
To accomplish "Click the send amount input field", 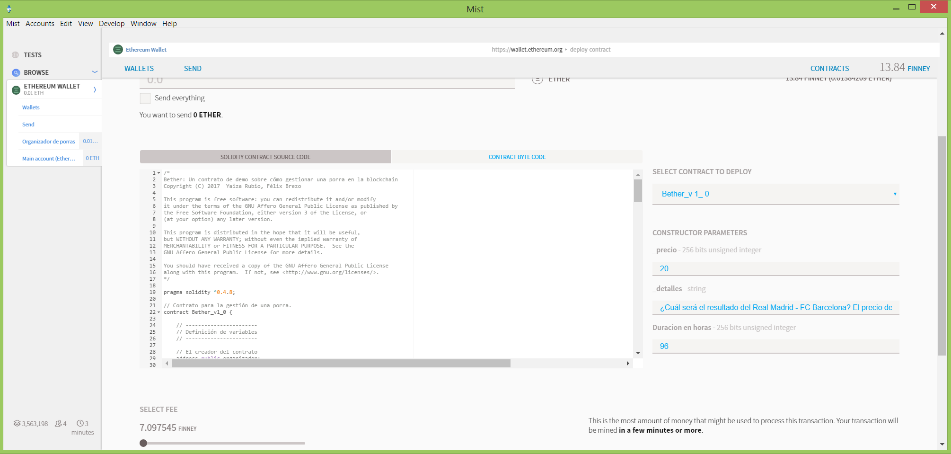I will [327, 81].
